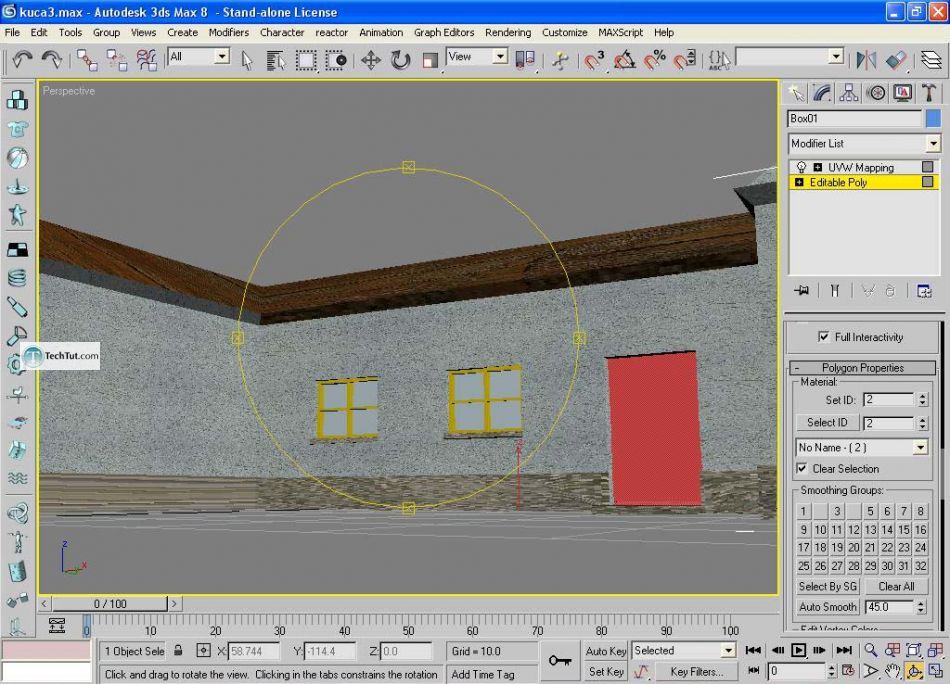The width and height of the screenshot is (950, 684).
Task: Open the View reference coordinate dropdown
Action: pyautogui.click(x=500, y=56)
